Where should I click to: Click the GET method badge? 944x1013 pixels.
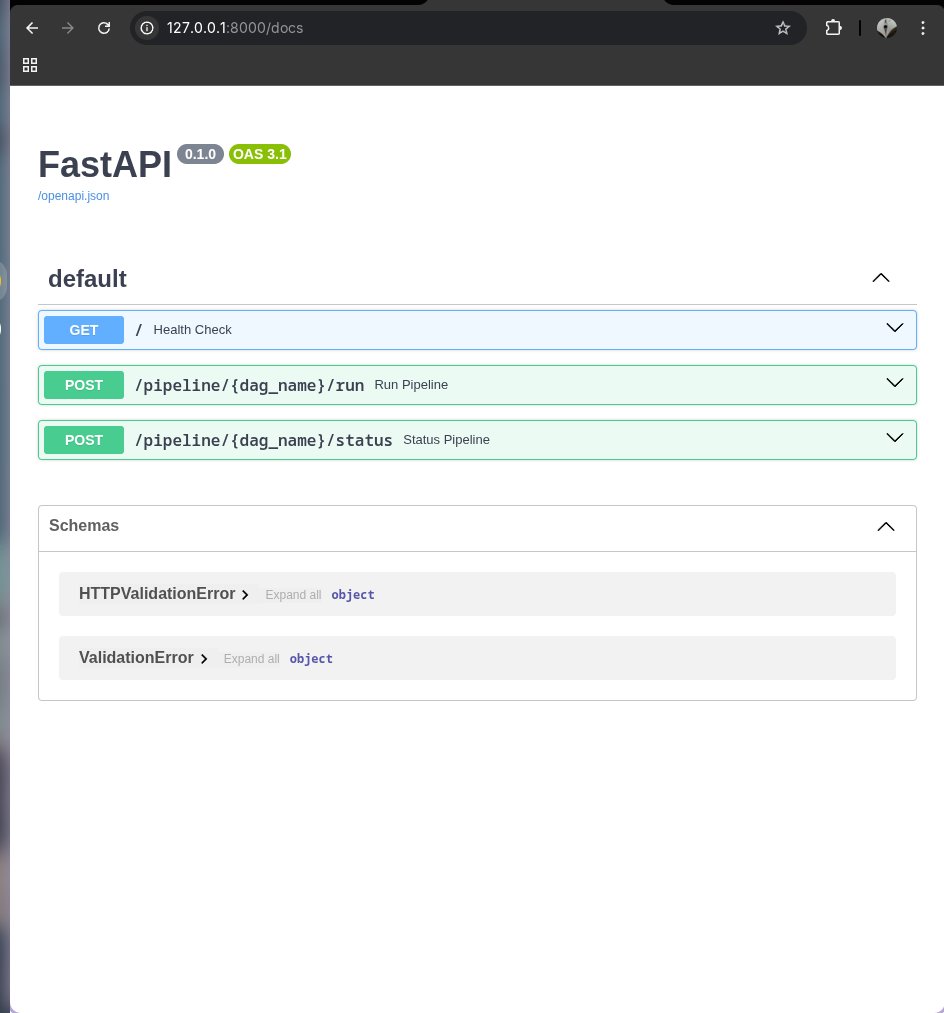coord(84,330)
